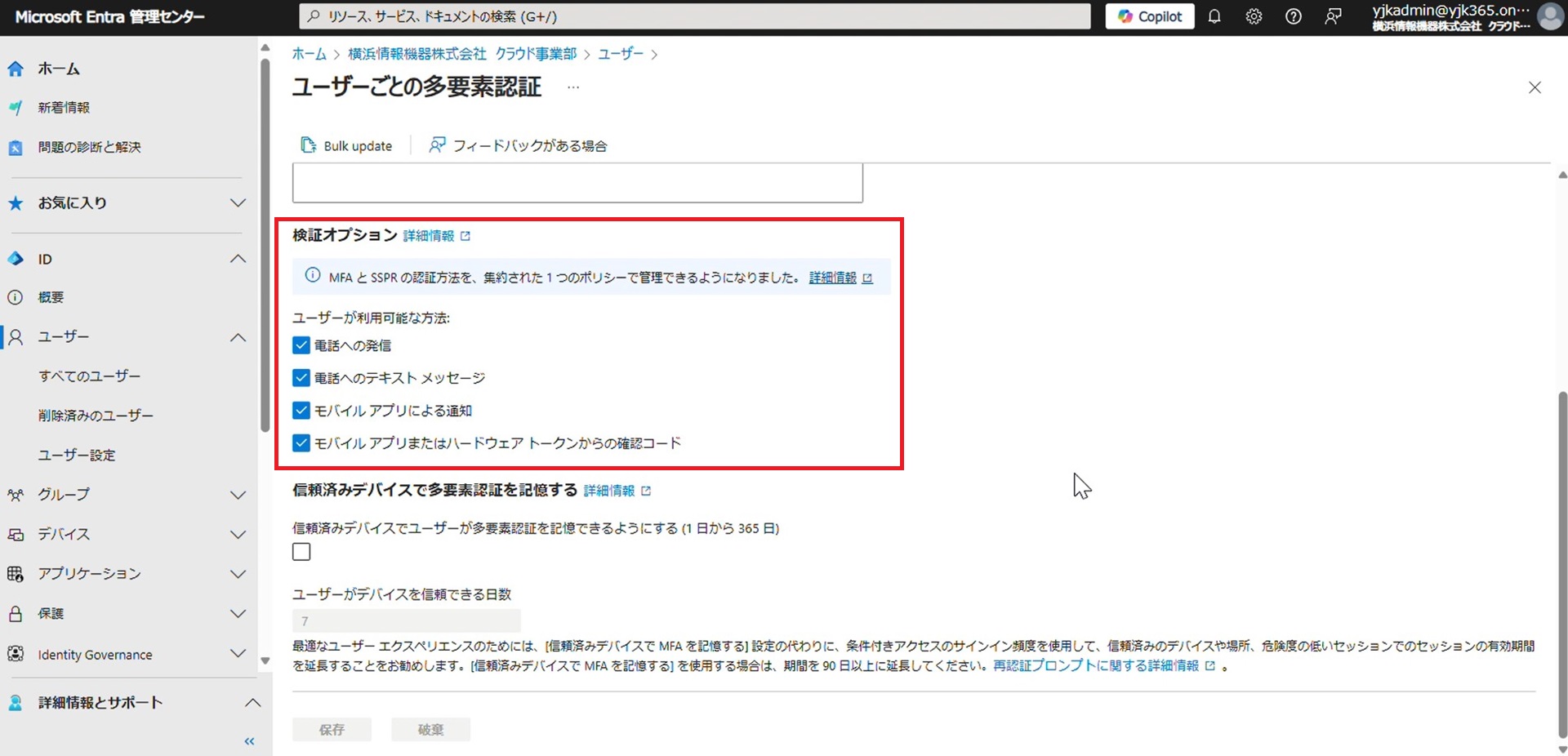Image resolution: width=1568 pixels, height=756 pixels.
Task: Enable remember MFA on trusted devices checkbox
Action: click(x=301, y=552)
